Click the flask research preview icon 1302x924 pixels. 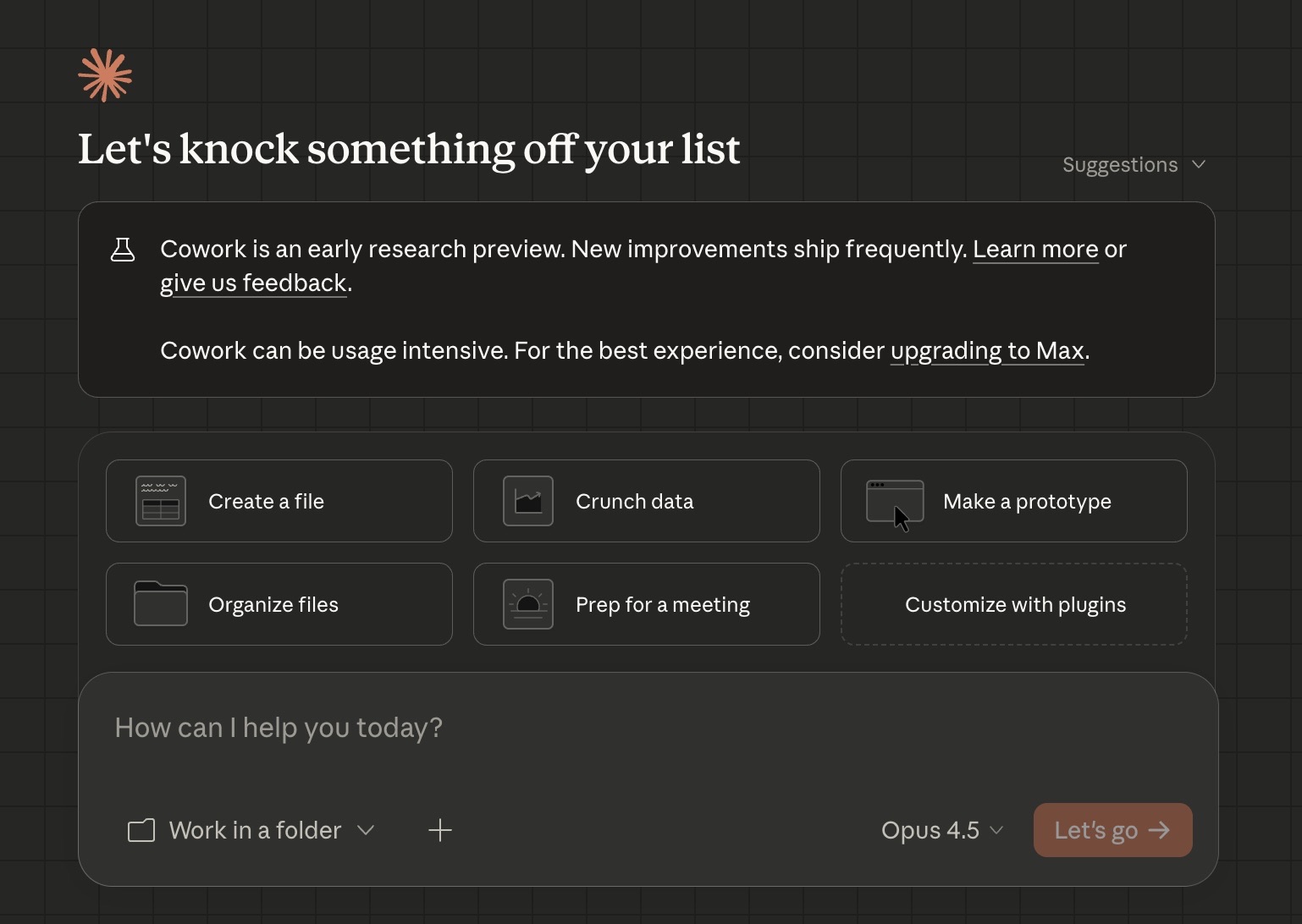pos(123,250)
